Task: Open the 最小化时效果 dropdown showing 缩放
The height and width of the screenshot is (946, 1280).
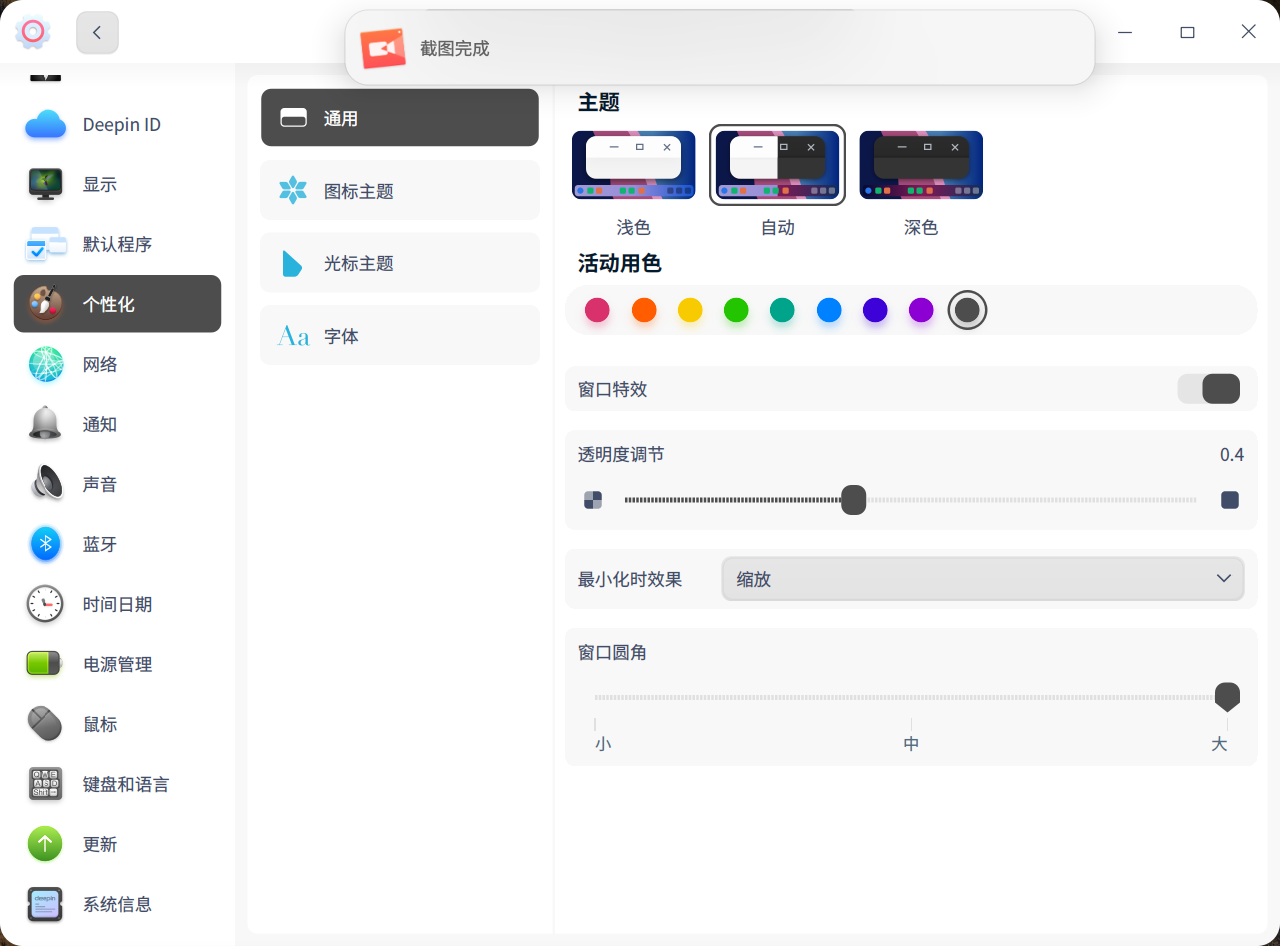Action: pos(983,579)
